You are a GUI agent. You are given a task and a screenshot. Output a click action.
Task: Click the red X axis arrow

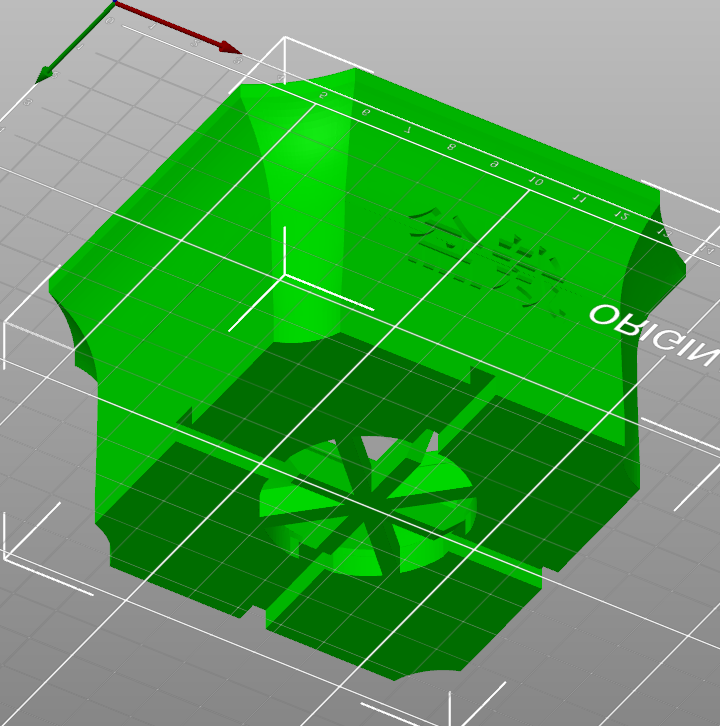[x=178, y=28]
